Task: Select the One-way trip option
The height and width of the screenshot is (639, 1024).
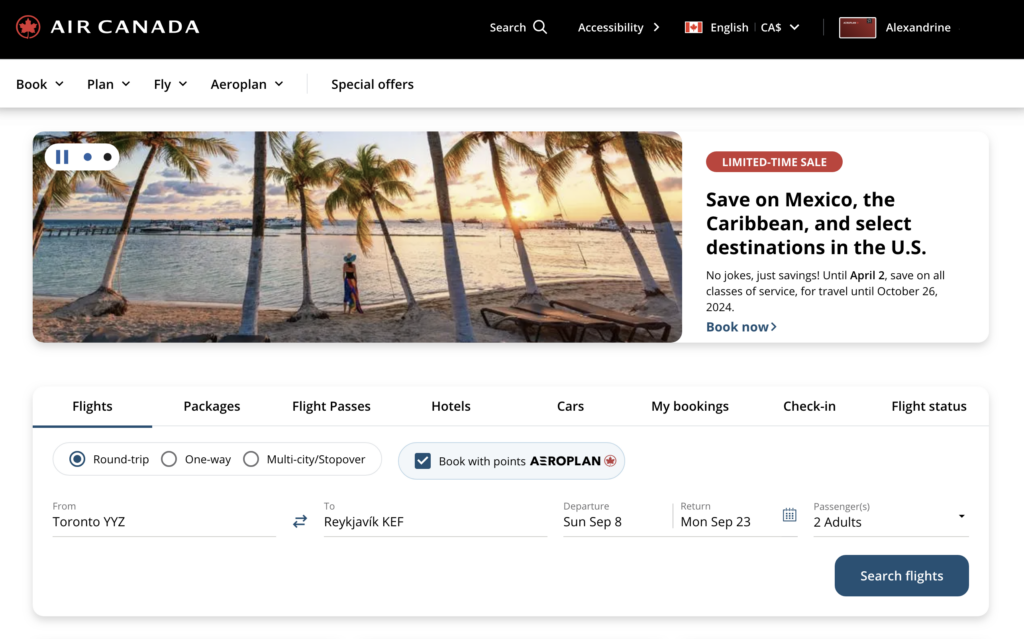Action: point(169,458)
